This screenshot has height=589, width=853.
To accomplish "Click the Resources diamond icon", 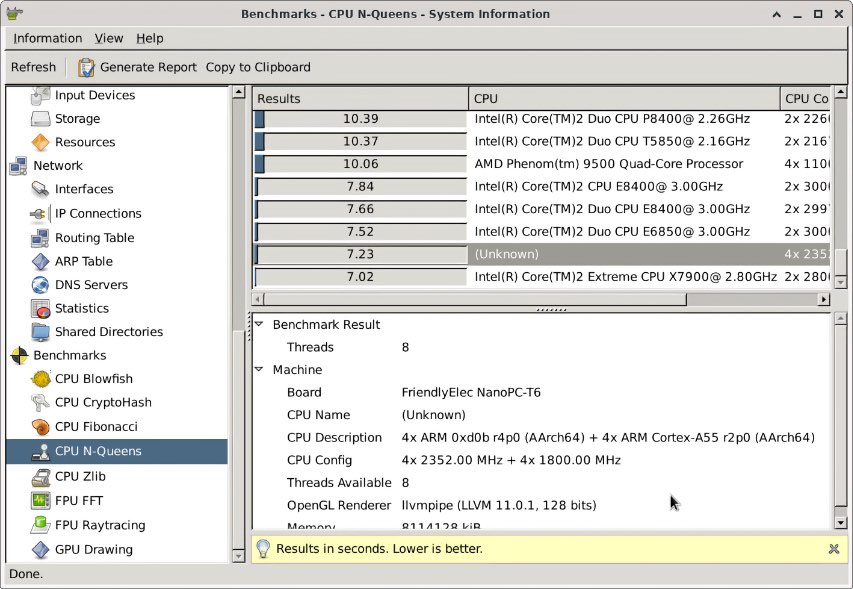I will click(41, 142).
